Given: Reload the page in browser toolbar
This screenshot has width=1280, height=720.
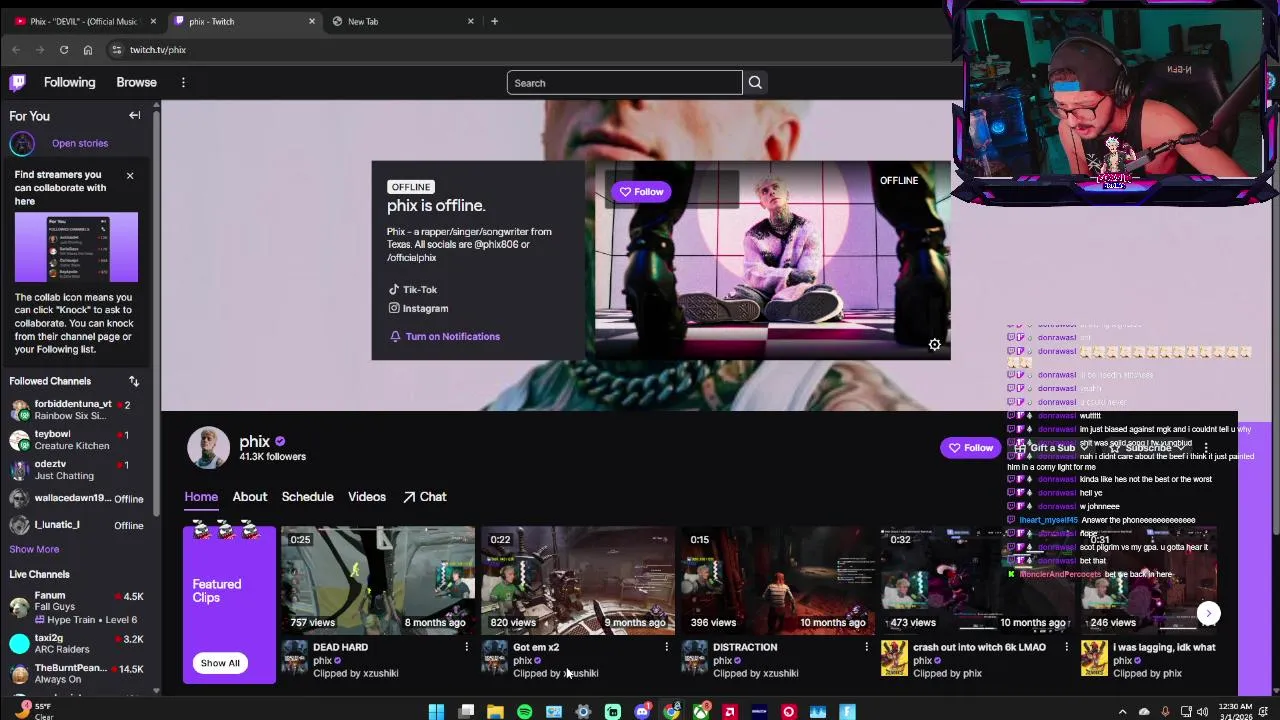Looking at the screenshot, I should [63, 50].
